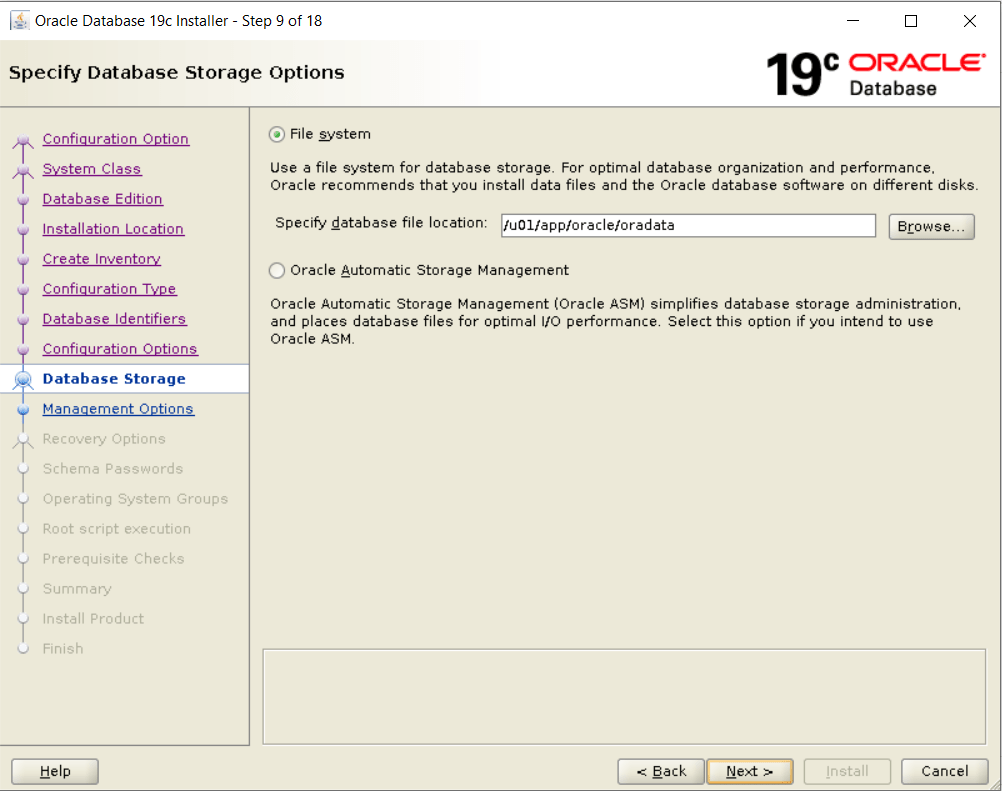The image size is (1002, 791).
Task: Click the database file location field
Action: pyautogui.click(x=688, y=226)
